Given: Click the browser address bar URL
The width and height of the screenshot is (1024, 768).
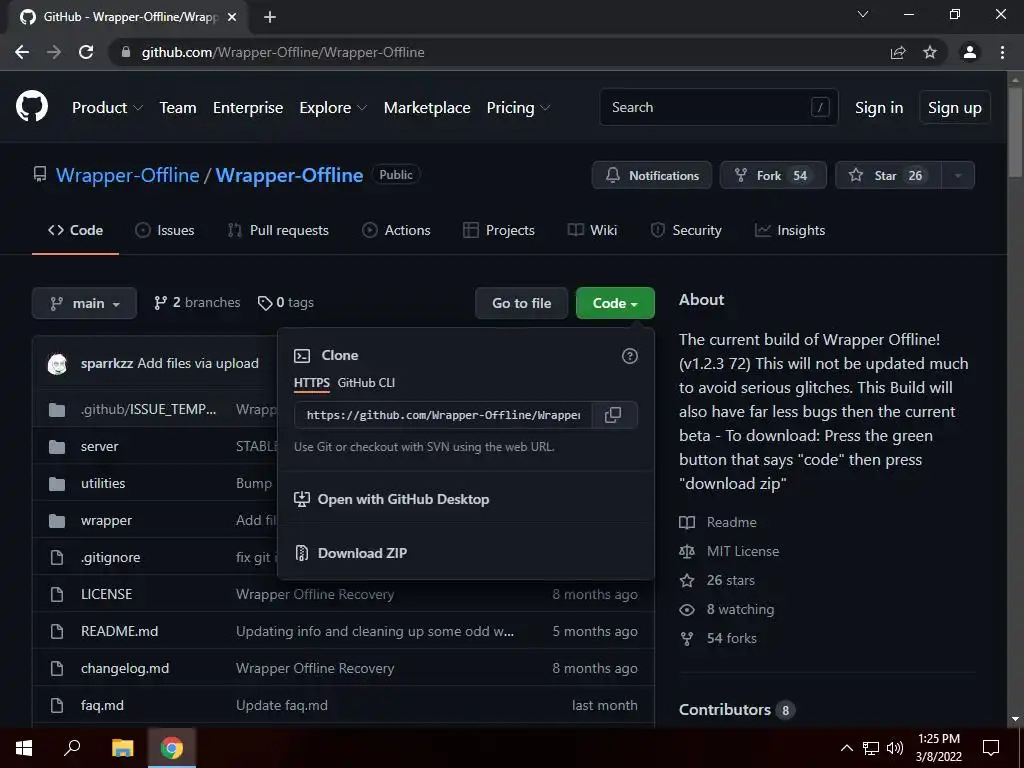Looking at the screenshot, I should click(283, 52).
